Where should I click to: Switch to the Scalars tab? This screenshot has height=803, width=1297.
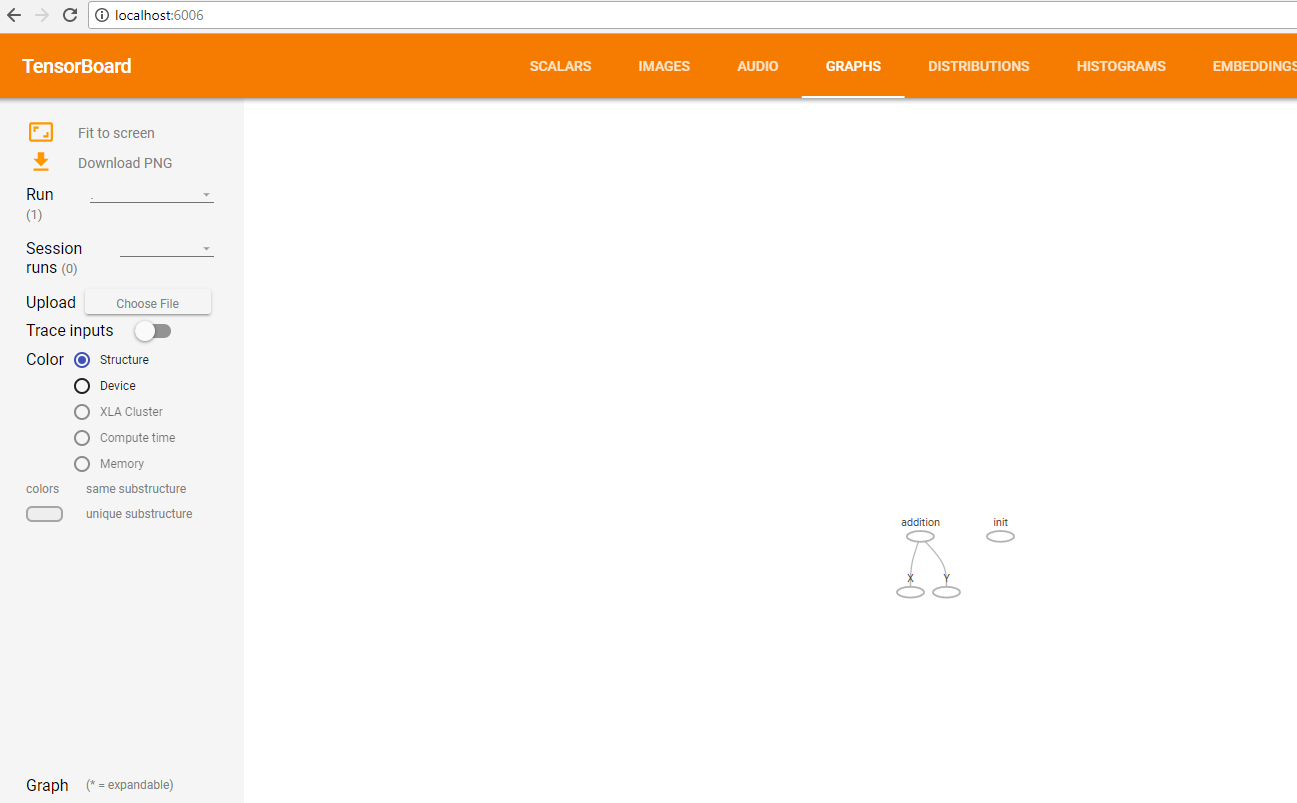point(560,66)
